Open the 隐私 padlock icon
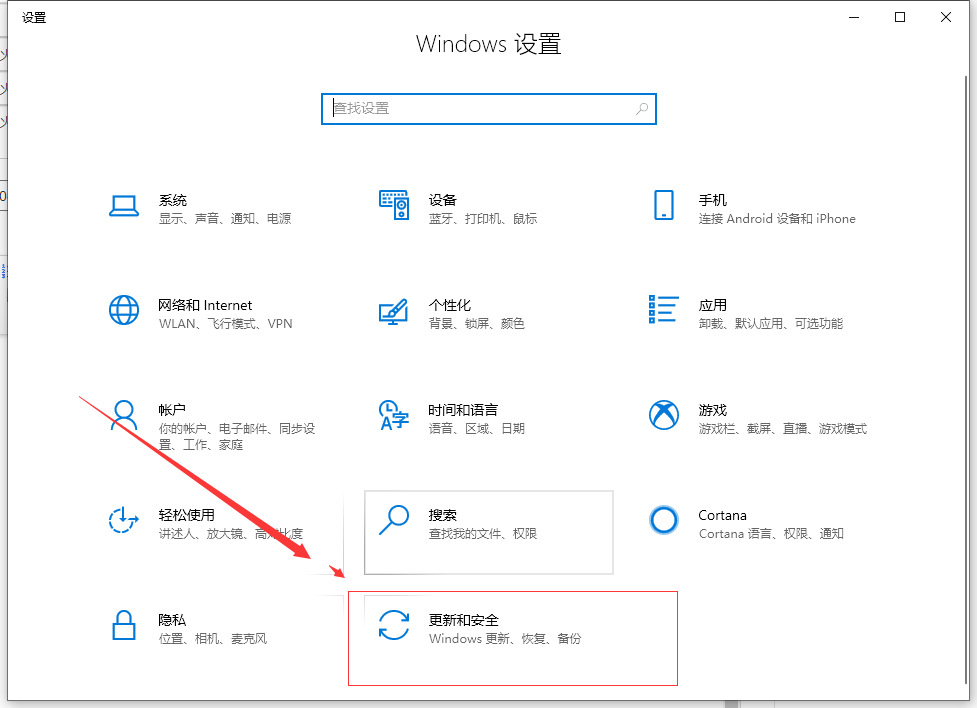 [x=124, y=625]
